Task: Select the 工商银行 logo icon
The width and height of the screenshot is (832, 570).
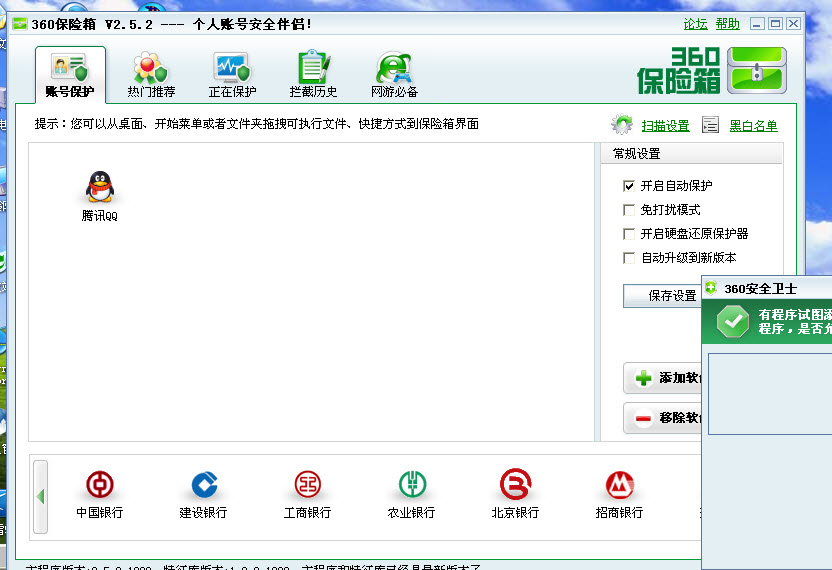Action: coord(308,484)
